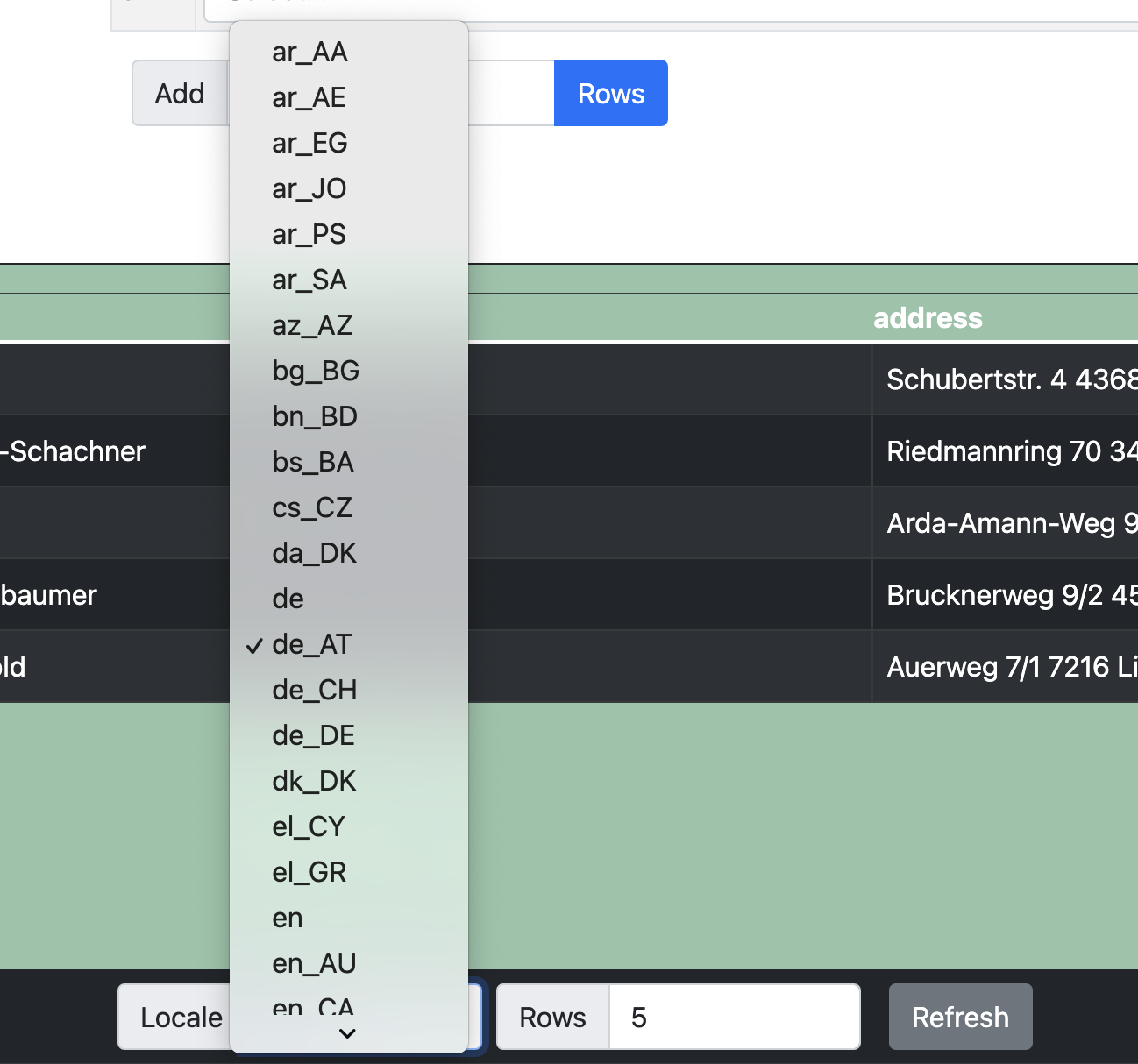Image resolution: width=1138 pixels, height=1064 pixels.
Task: Switch locale to de_CH
Action: coord(314,691)
